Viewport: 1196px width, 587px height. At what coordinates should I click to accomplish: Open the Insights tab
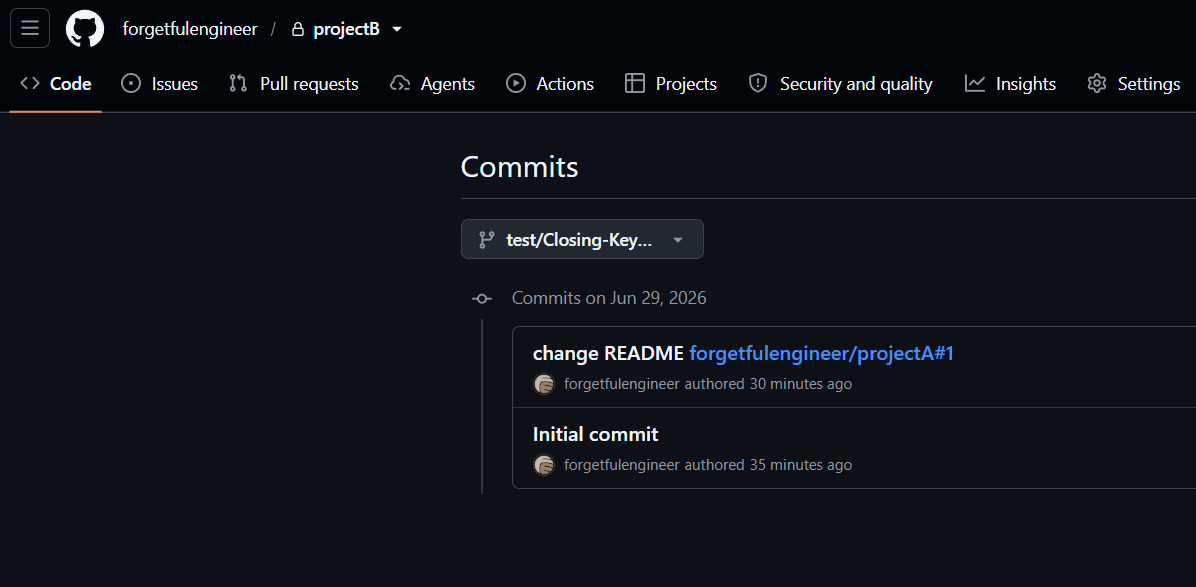[x=1010, y=84]
